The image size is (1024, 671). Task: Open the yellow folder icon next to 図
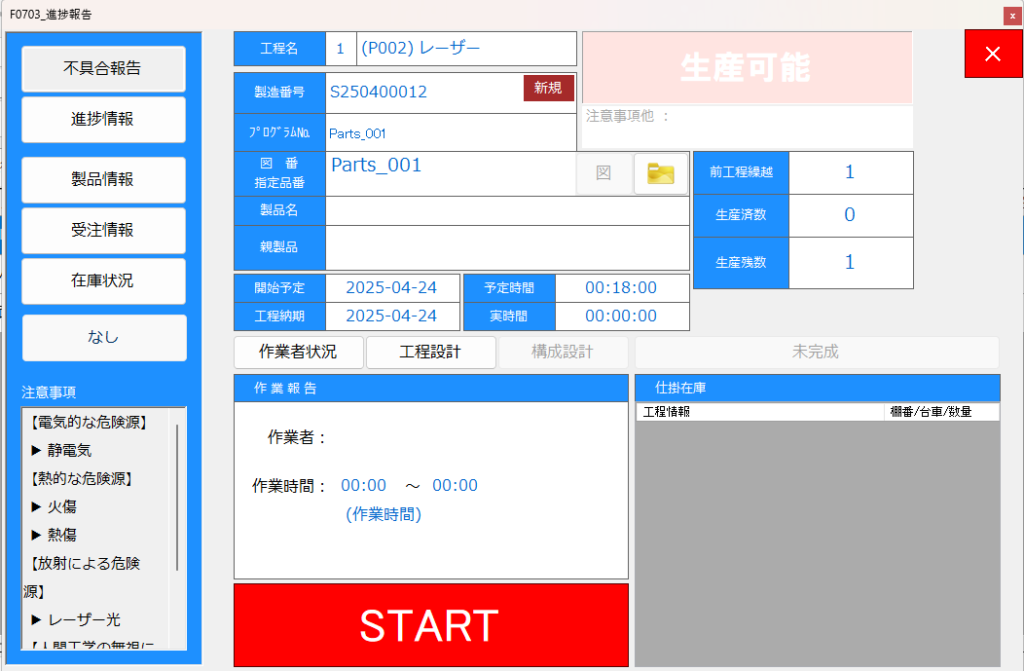(x=661, y=173)
